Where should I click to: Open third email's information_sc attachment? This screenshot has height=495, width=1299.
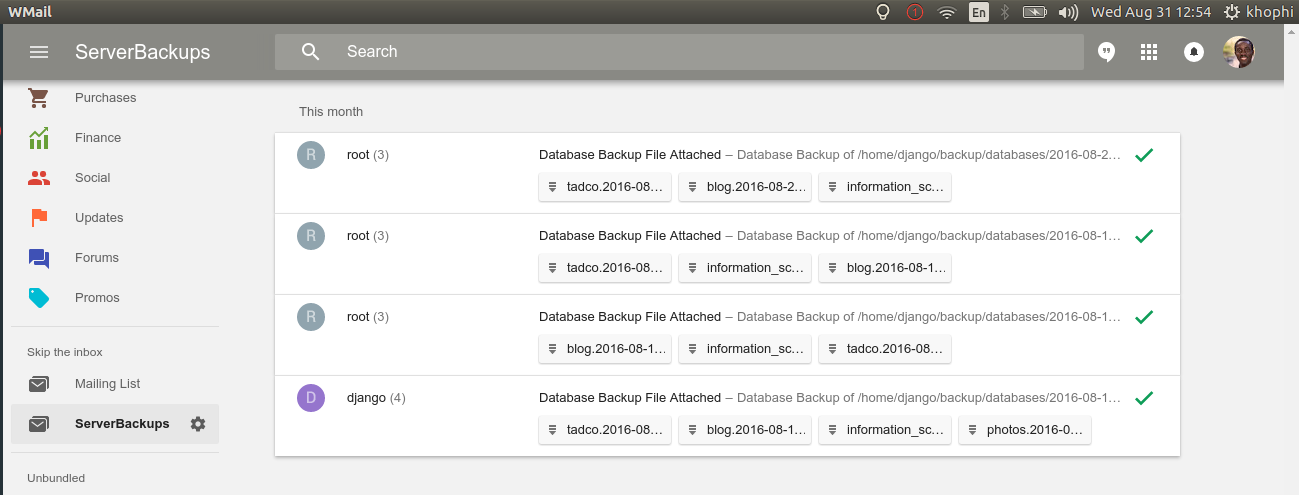pyautogui.click(x=745, y=349)
